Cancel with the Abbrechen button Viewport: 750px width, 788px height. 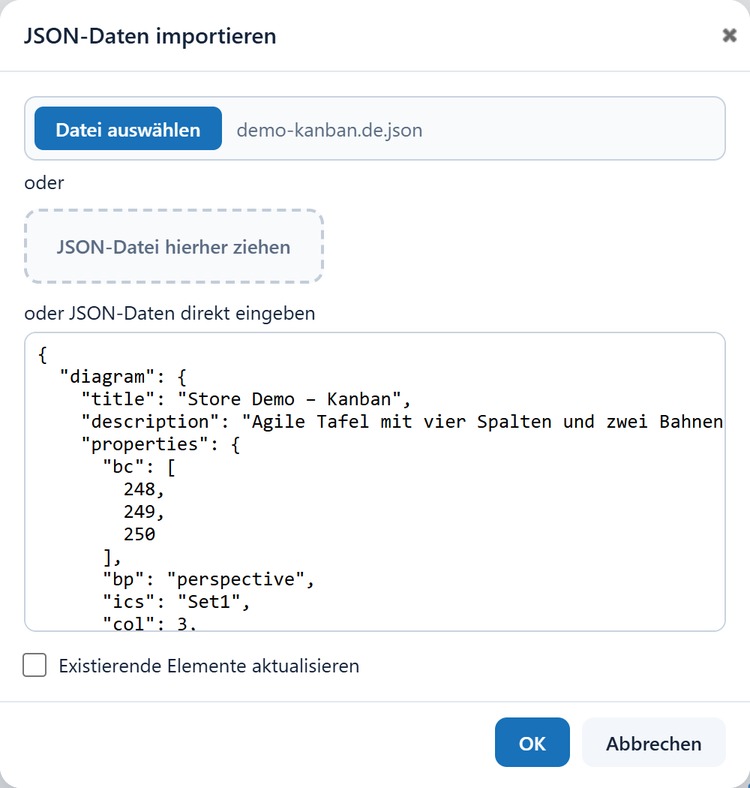point(653,742)
